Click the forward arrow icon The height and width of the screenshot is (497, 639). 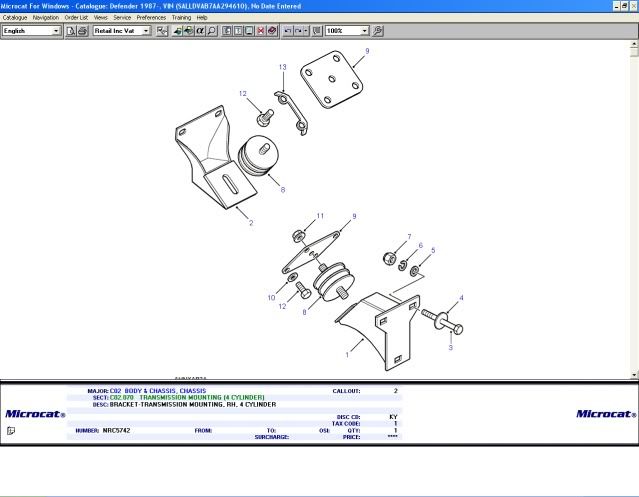click(299, 31)
